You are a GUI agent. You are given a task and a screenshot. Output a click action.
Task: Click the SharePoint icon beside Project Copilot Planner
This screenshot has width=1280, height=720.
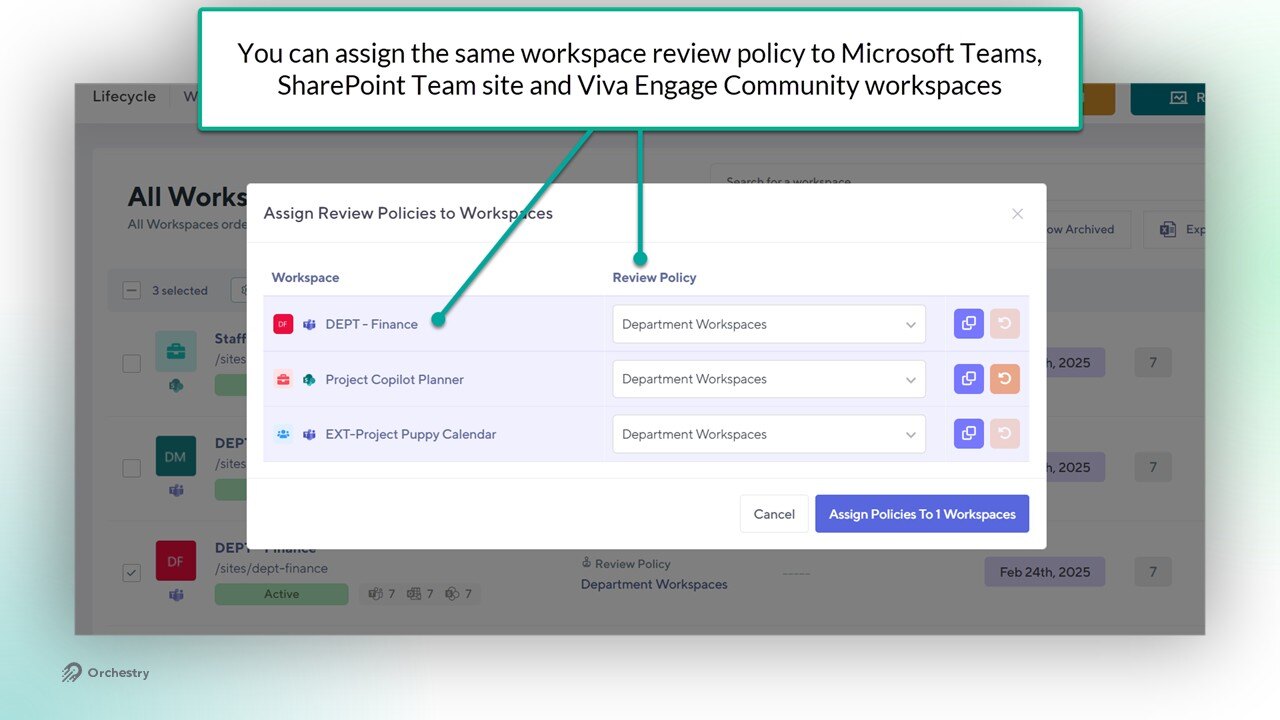point(310,379)
